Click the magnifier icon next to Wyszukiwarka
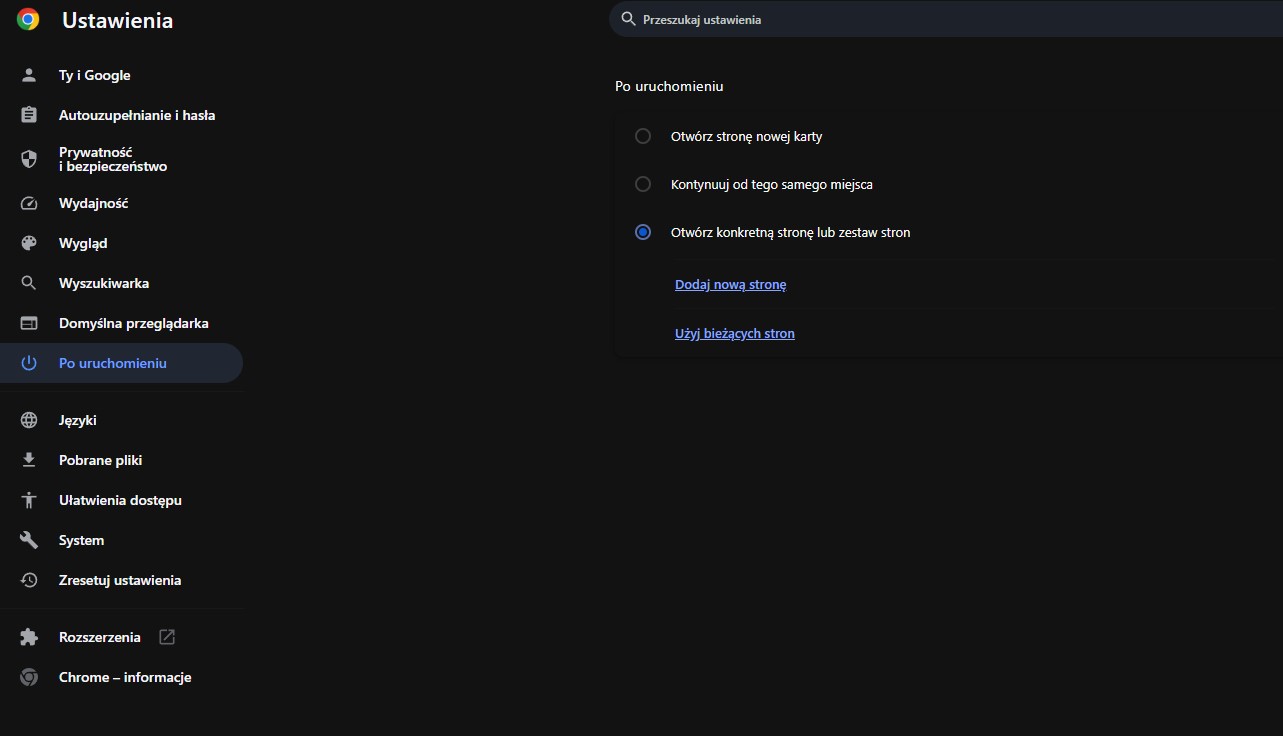The height and width of the screenshot is (736, 1283). click(x=29, y=283)
